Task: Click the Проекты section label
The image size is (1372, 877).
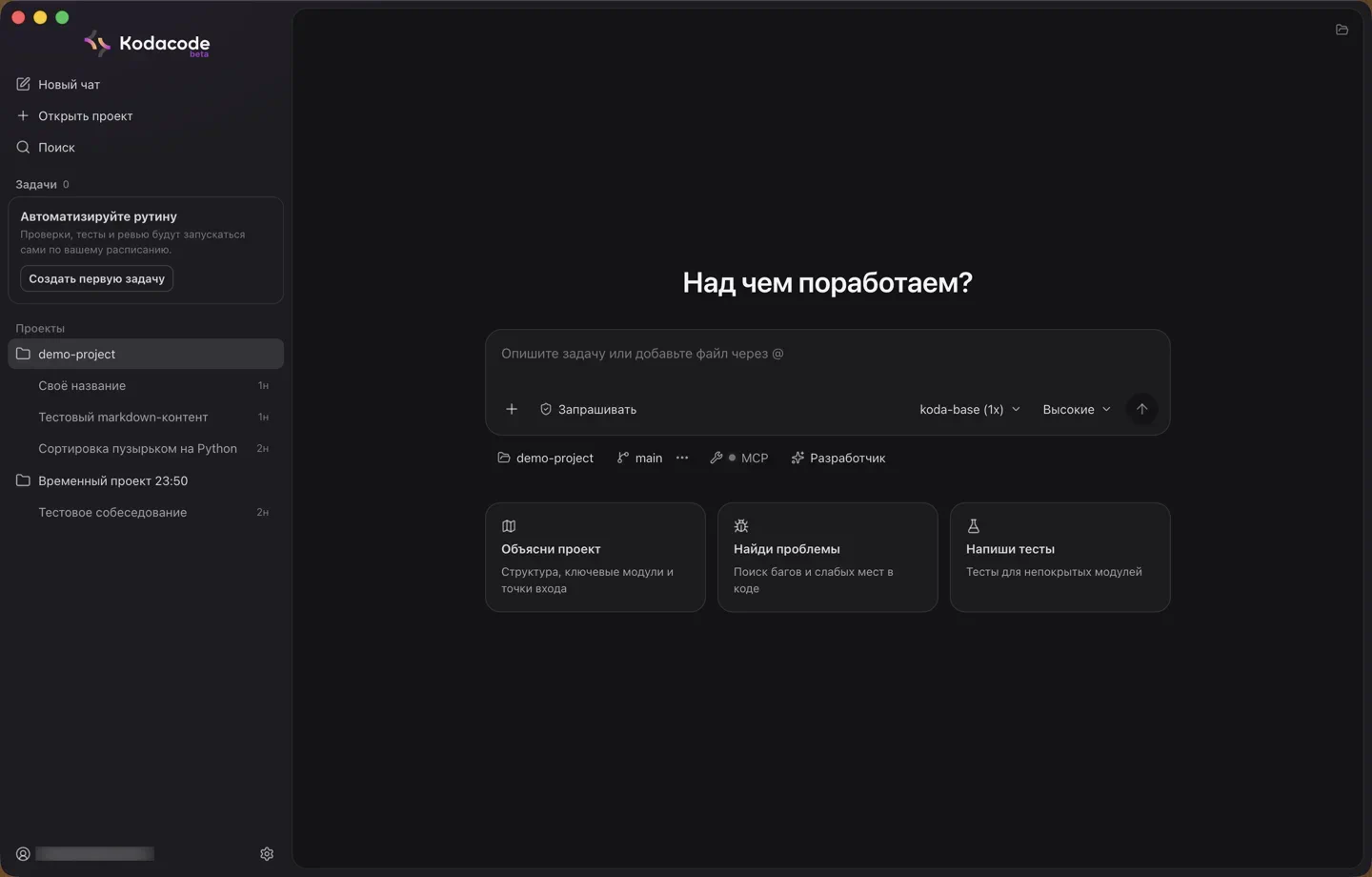Action: coord(40,328)
